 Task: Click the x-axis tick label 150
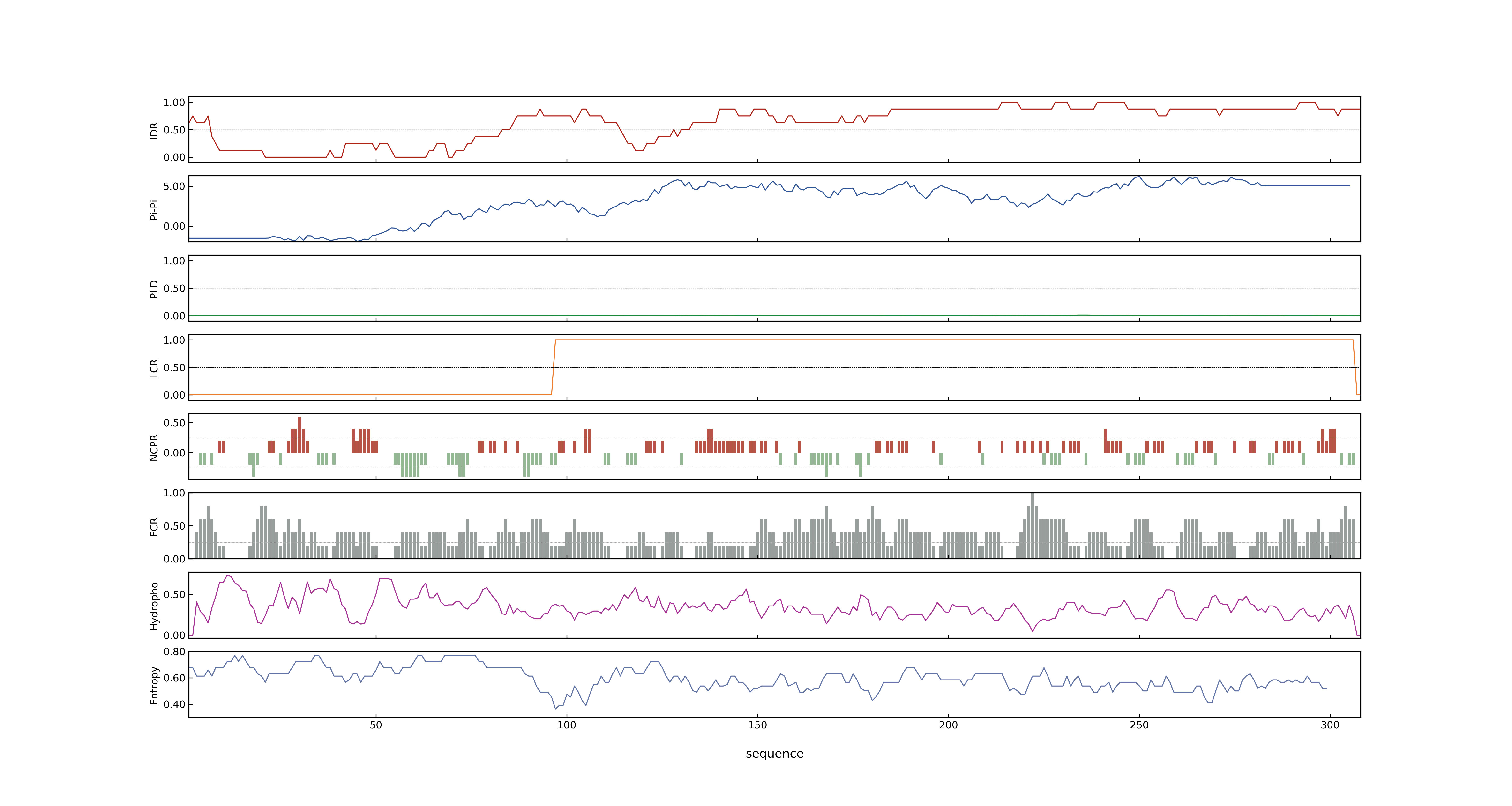coord(757,725)
